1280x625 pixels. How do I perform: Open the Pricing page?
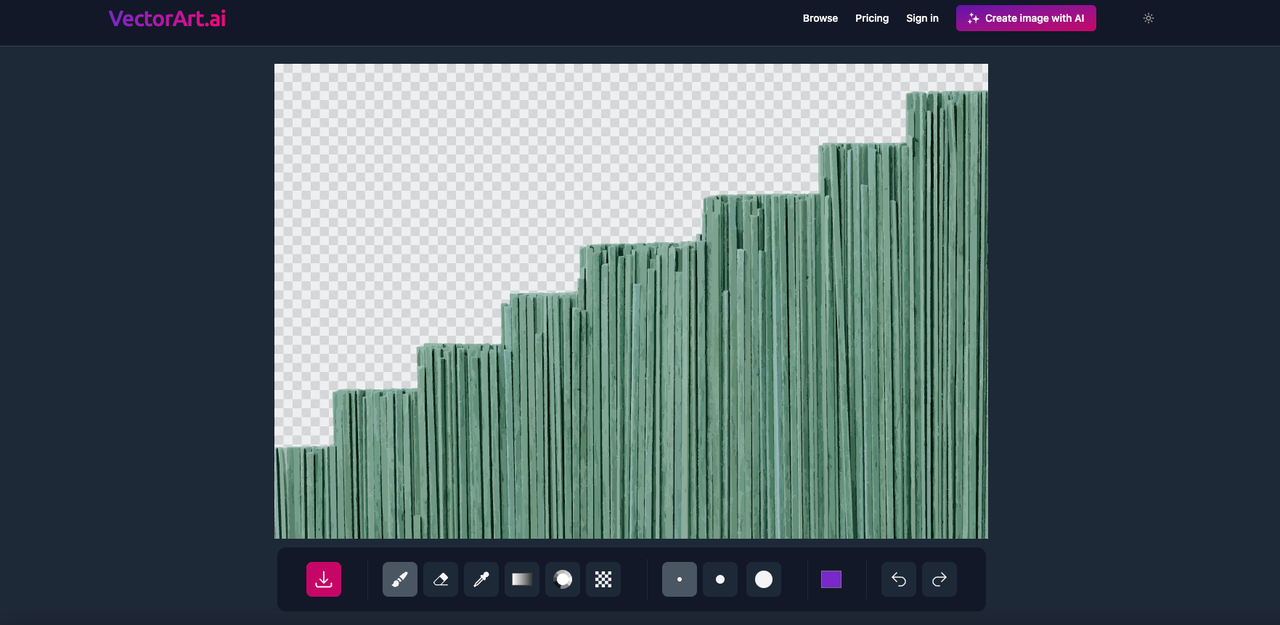[x=872, y=18]
